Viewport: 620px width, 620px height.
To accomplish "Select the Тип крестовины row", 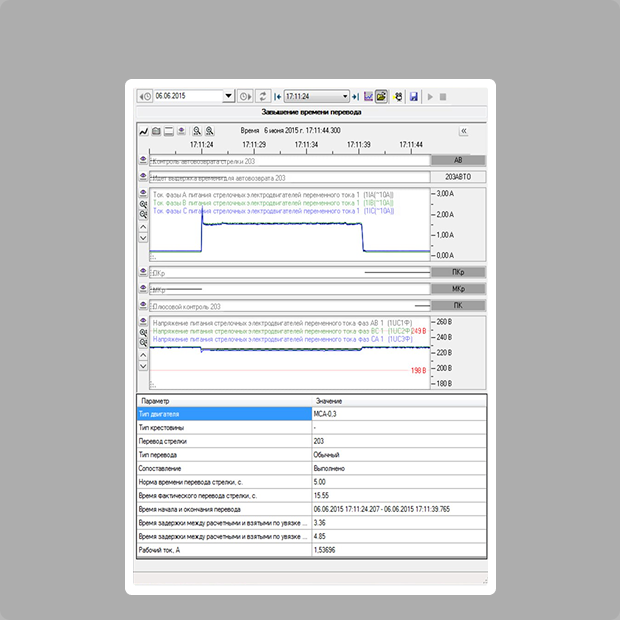I will pyautogui.click(x=312, y=427).
